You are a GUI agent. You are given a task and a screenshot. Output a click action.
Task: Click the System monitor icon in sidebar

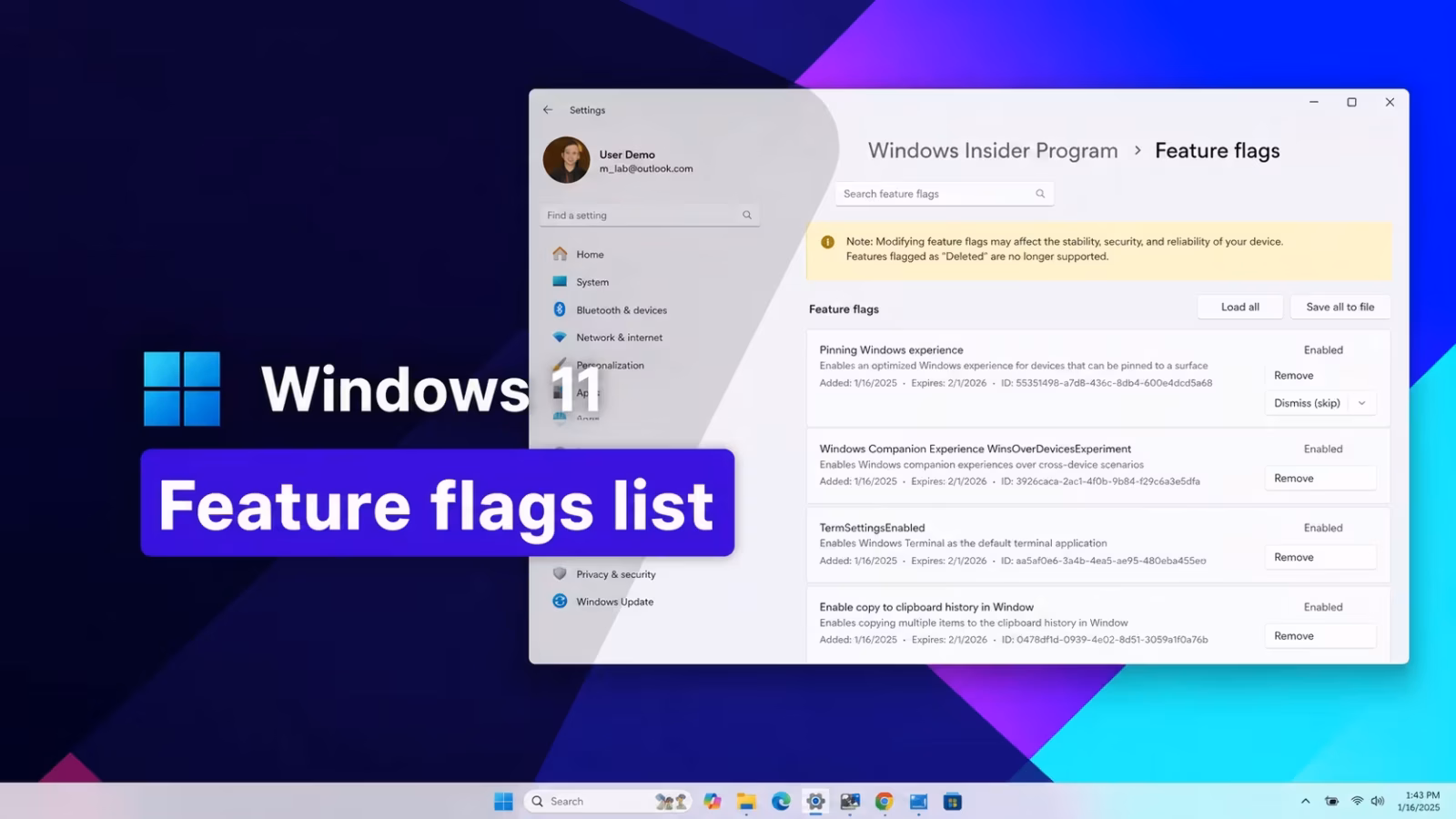[560, 282]
